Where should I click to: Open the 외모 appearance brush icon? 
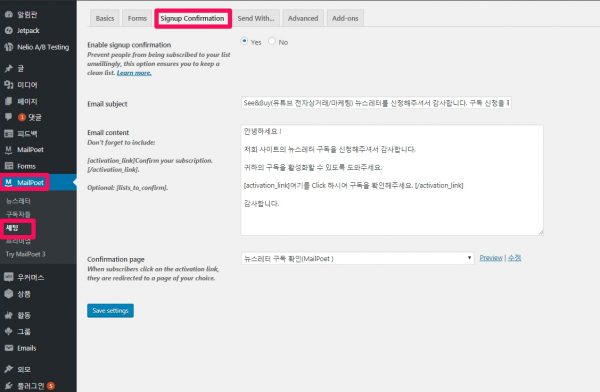tap(8, 369)
